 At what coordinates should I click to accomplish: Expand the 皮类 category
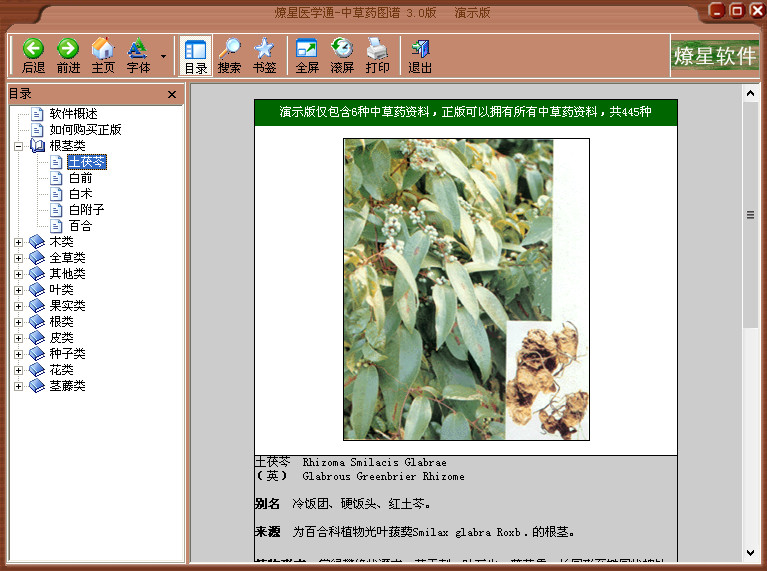click(18, 339)
